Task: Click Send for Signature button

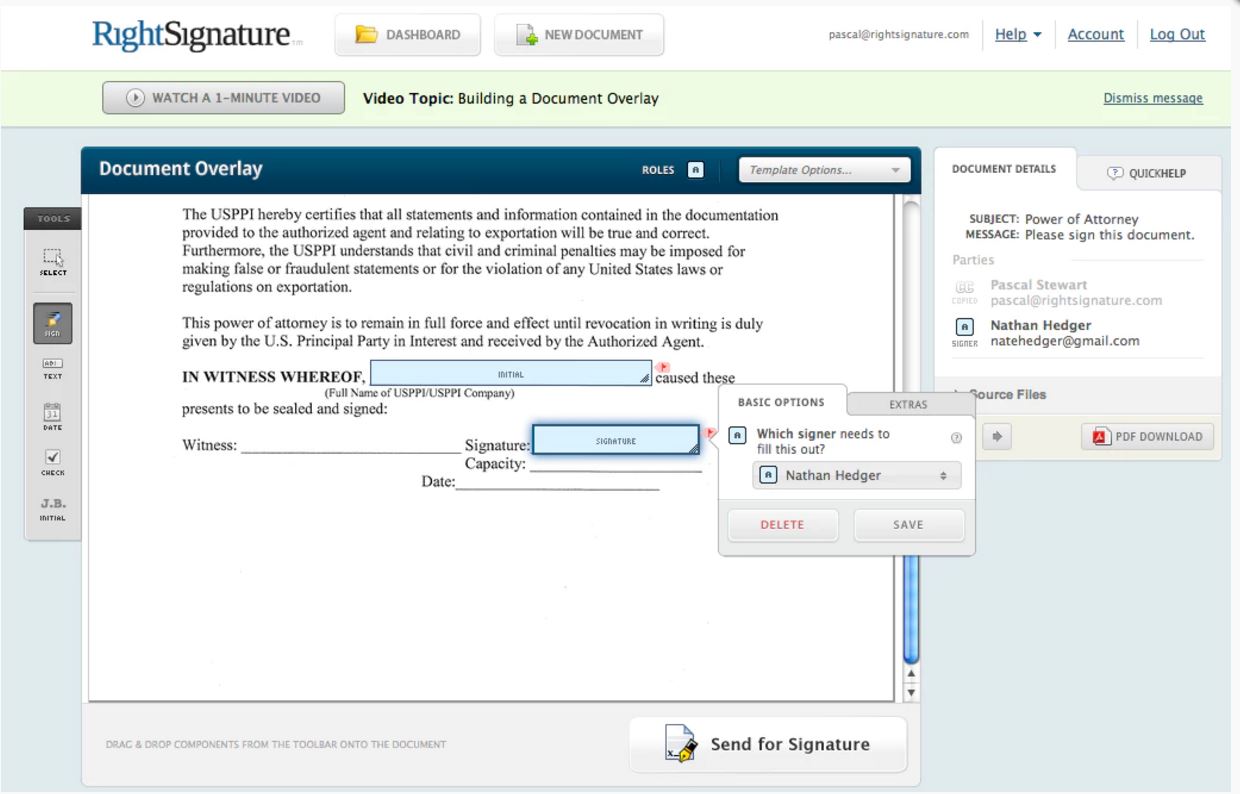Action: pyautogui.click(x=768, y=744)
